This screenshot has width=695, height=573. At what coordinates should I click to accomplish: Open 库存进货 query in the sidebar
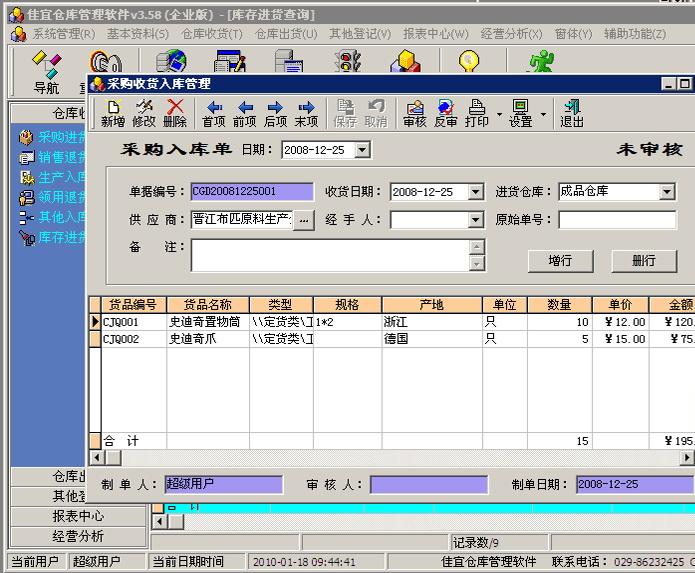[x=52, y=238]
